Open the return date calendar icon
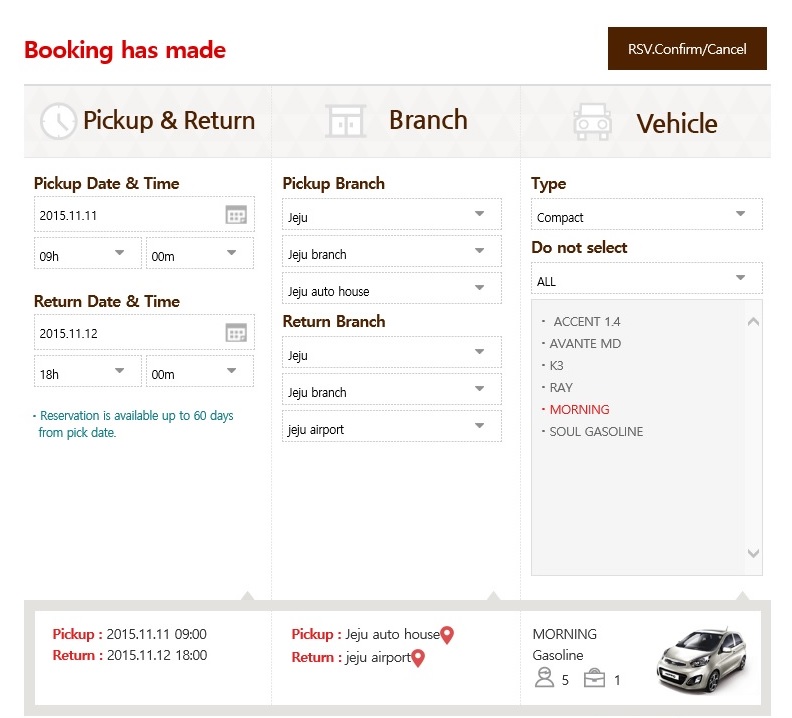Image resolution: width=792 pixels, height=718 pixels. [236, 333]
